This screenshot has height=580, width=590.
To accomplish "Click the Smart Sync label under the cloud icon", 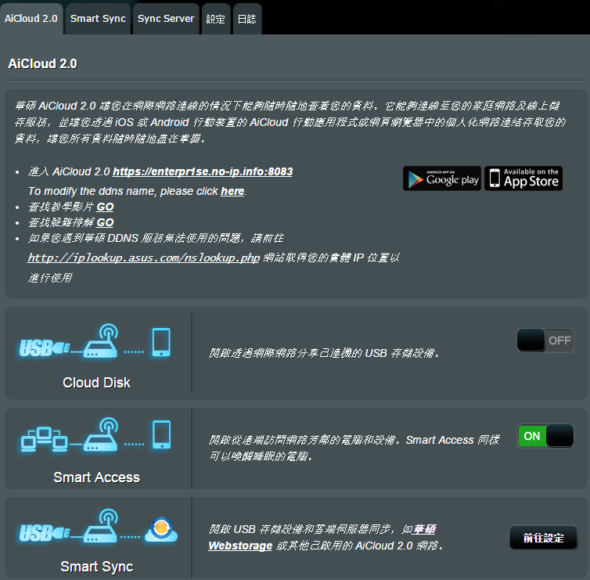I will point(97,566).
